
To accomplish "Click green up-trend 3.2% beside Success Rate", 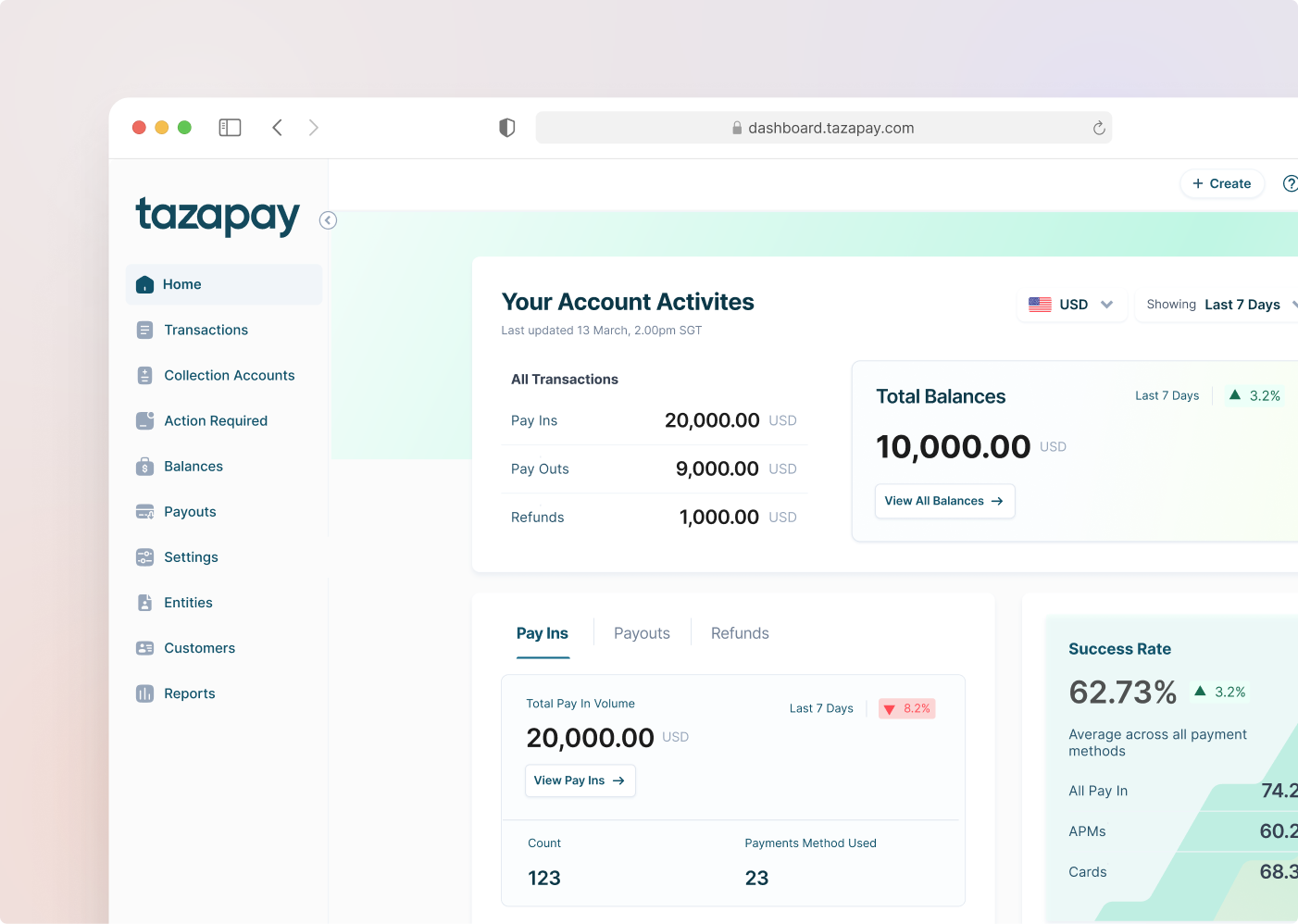I will tap(1219, 692).
